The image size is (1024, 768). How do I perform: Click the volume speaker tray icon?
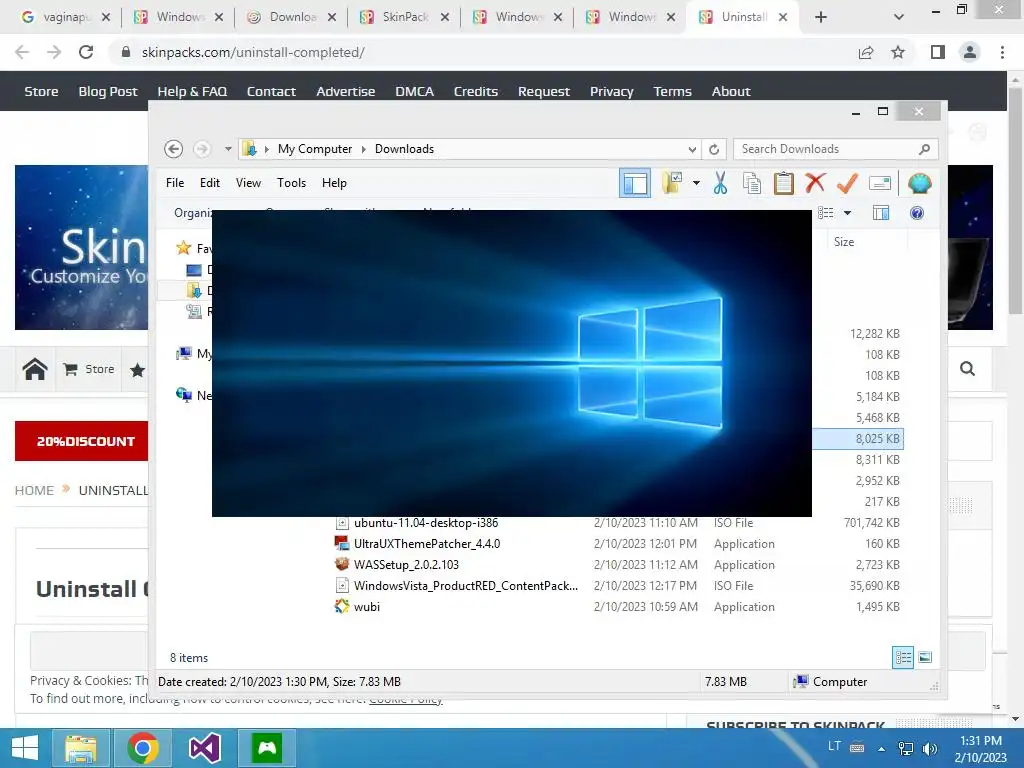coord(929,748)
